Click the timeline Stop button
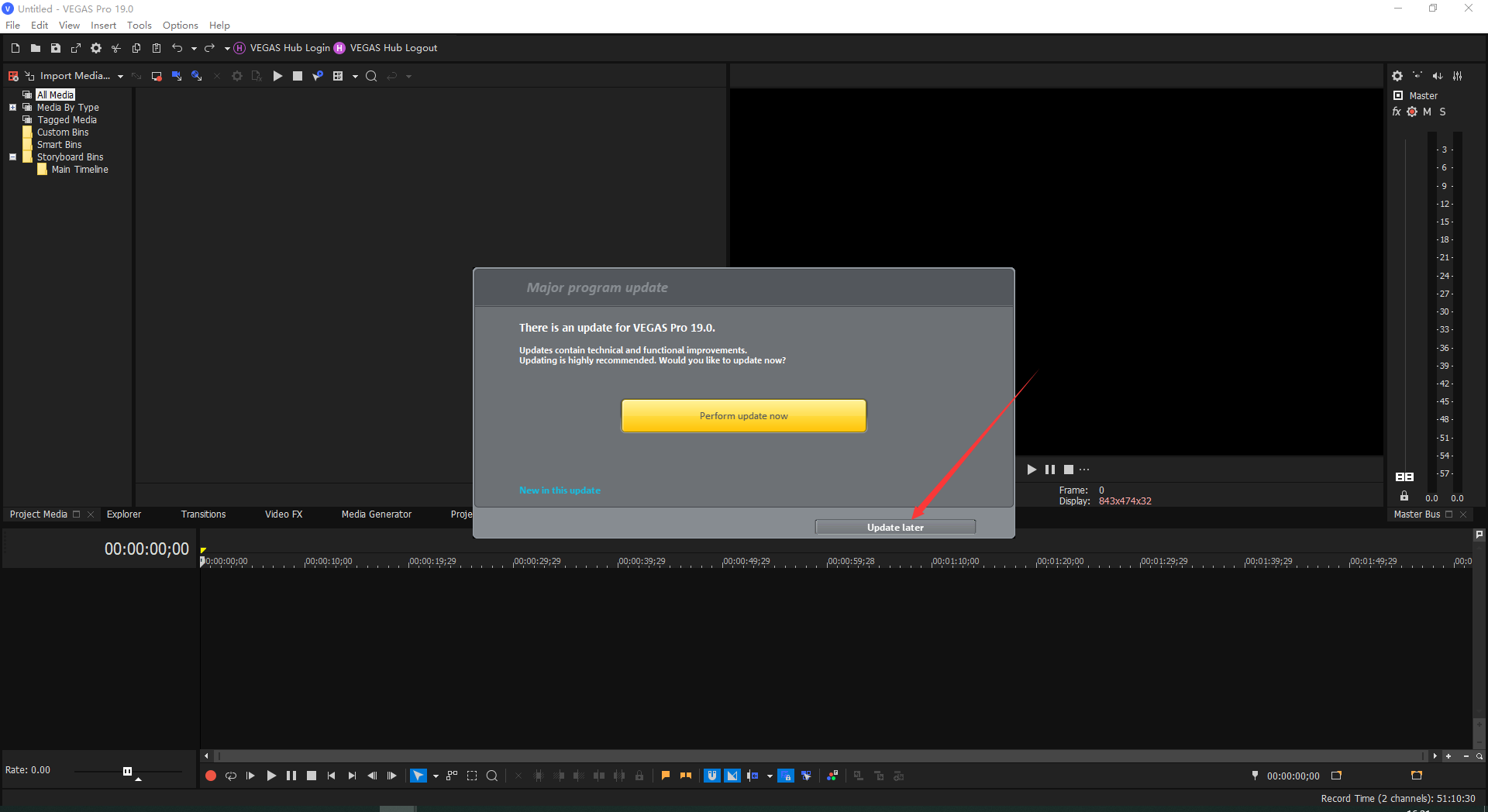 pyautogui.click(x=312, y=776)
